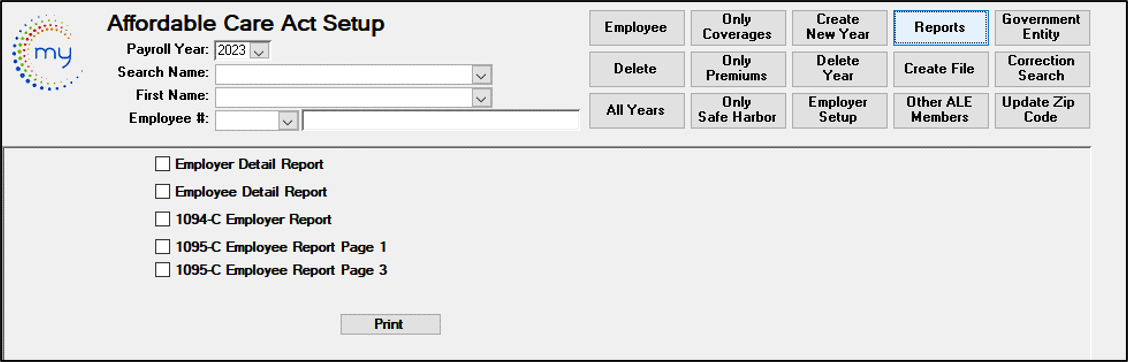Expand the First Name dropdown arrow
This screenshot has width=1128, height=362.
click(x=481, y=97)
